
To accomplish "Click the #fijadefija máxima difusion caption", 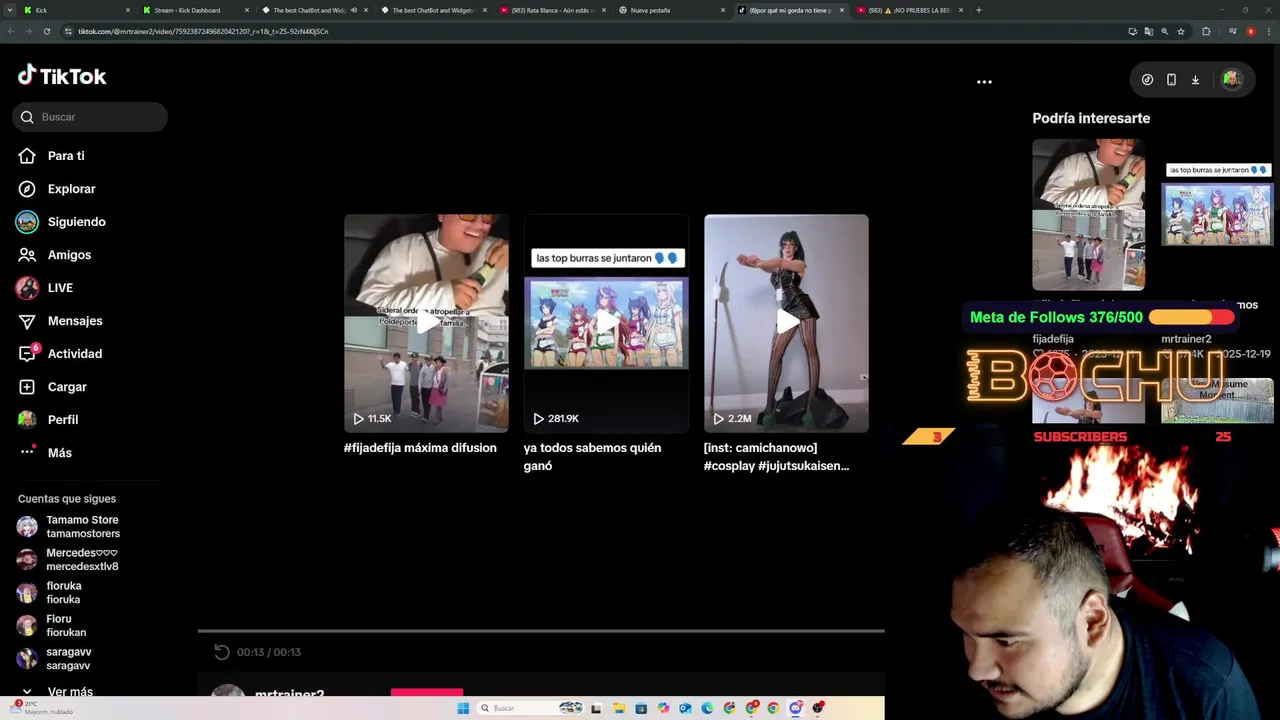I will tap(420, 448).
